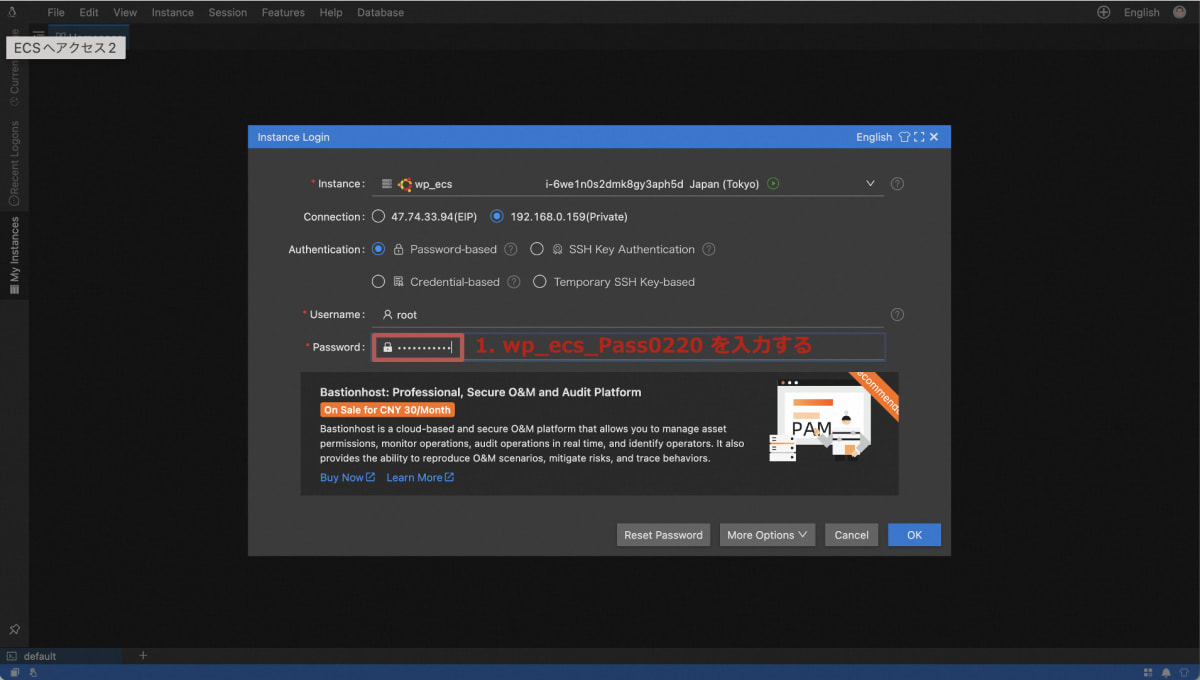The image size is (1200, 680).
Task: Click the running status icon after Japan (Tokyo)
Action: click(x=773, y=184)
